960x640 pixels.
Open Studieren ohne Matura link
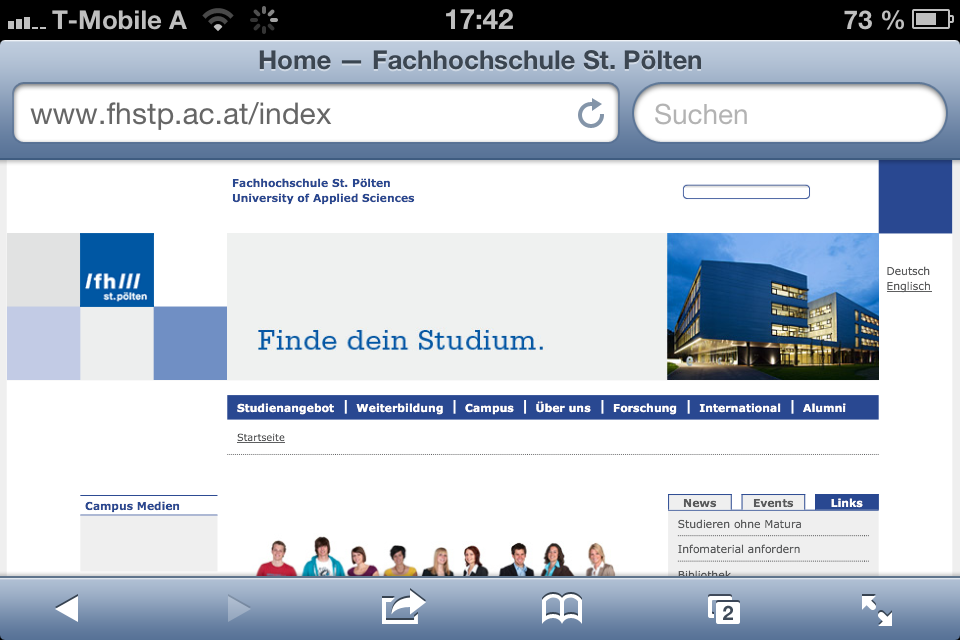click(739, 524)
